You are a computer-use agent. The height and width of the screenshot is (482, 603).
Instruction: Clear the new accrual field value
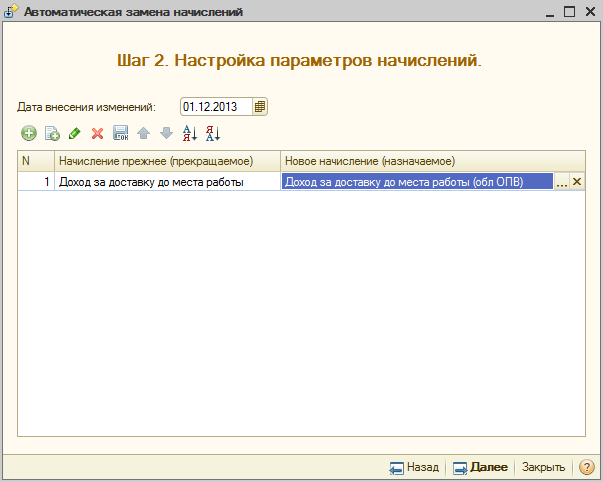point(576,182)
